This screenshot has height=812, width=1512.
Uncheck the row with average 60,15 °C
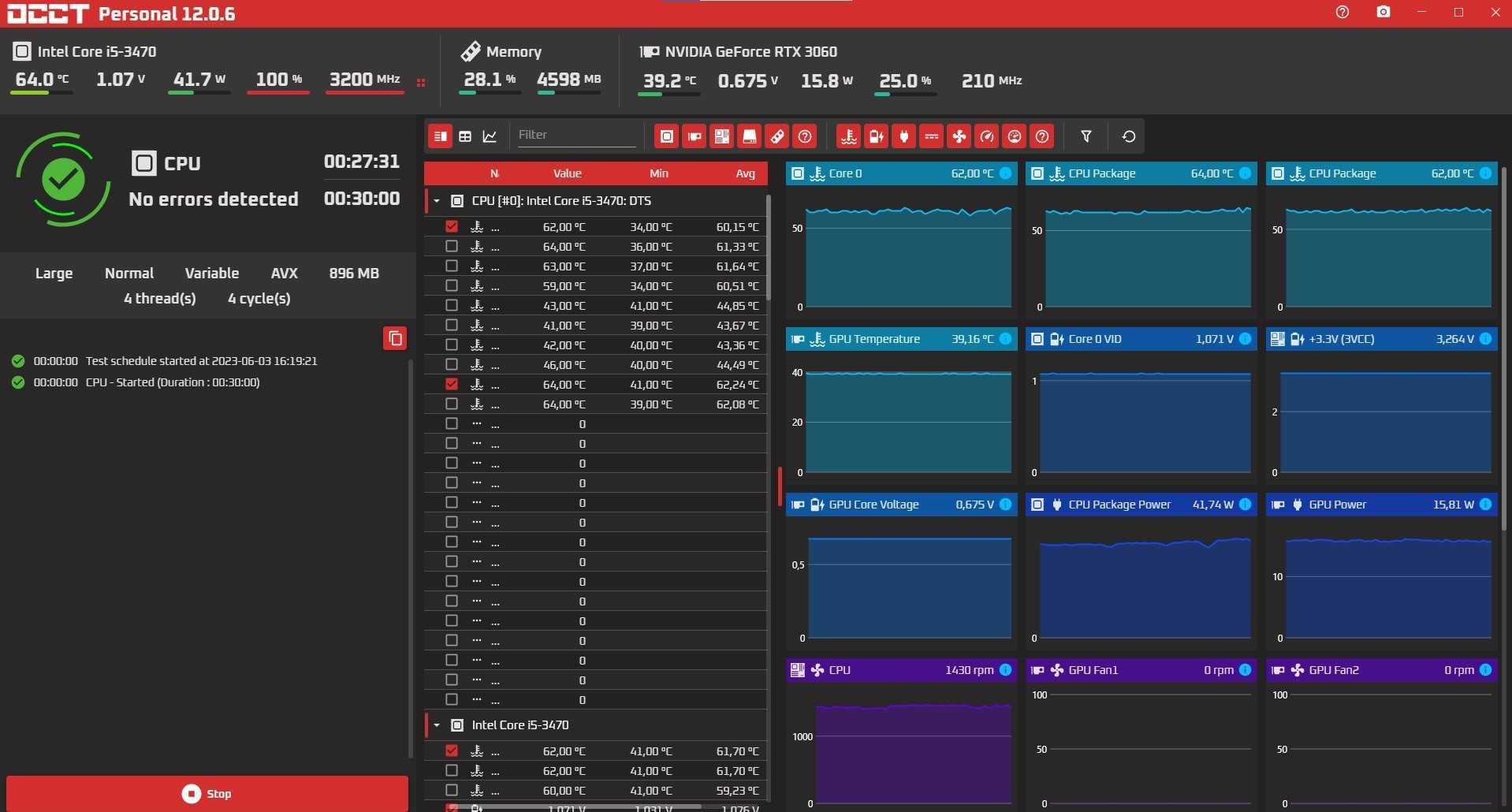[452, 226]
